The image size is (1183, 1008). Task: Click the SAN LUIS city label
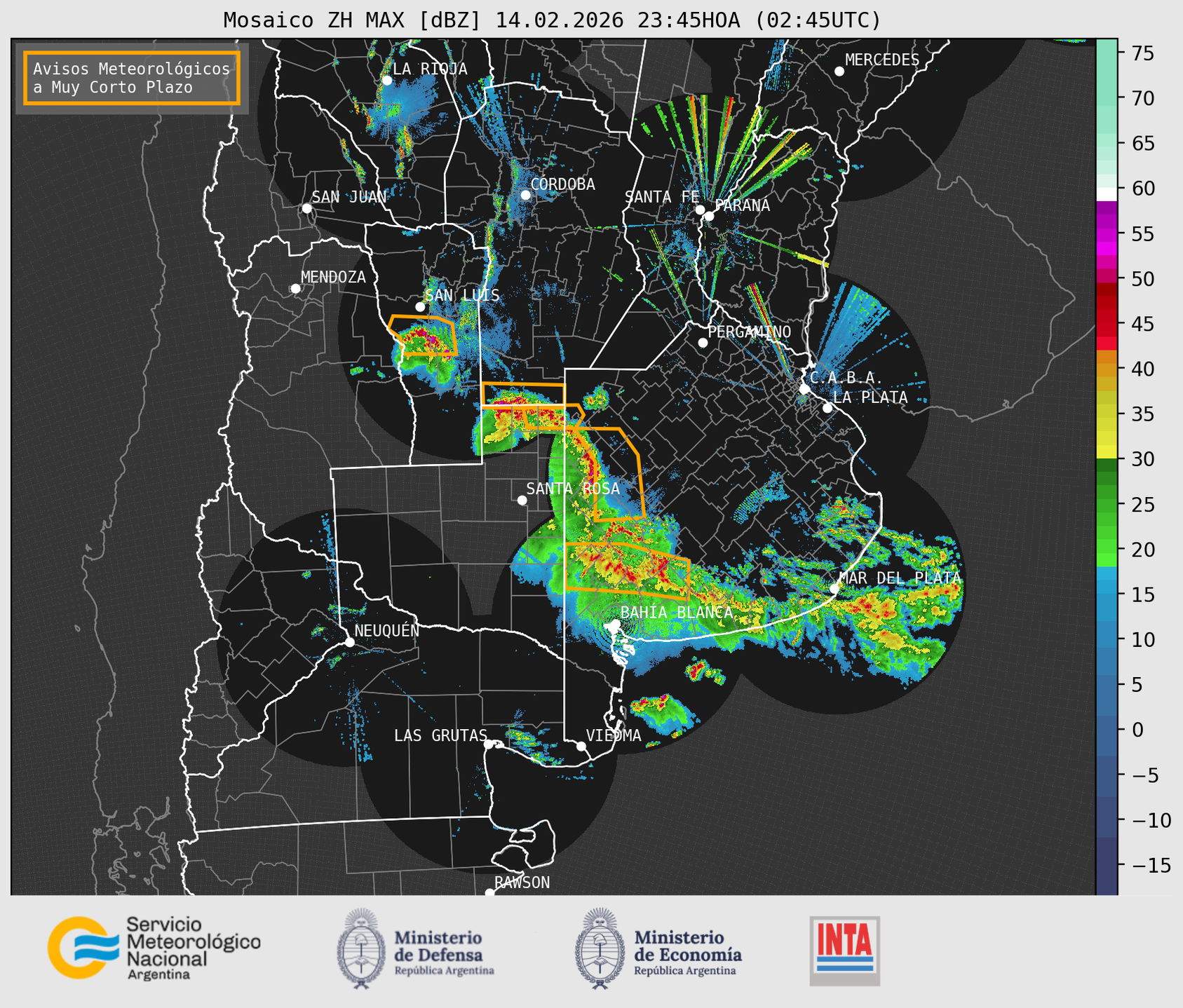[462, 295]
